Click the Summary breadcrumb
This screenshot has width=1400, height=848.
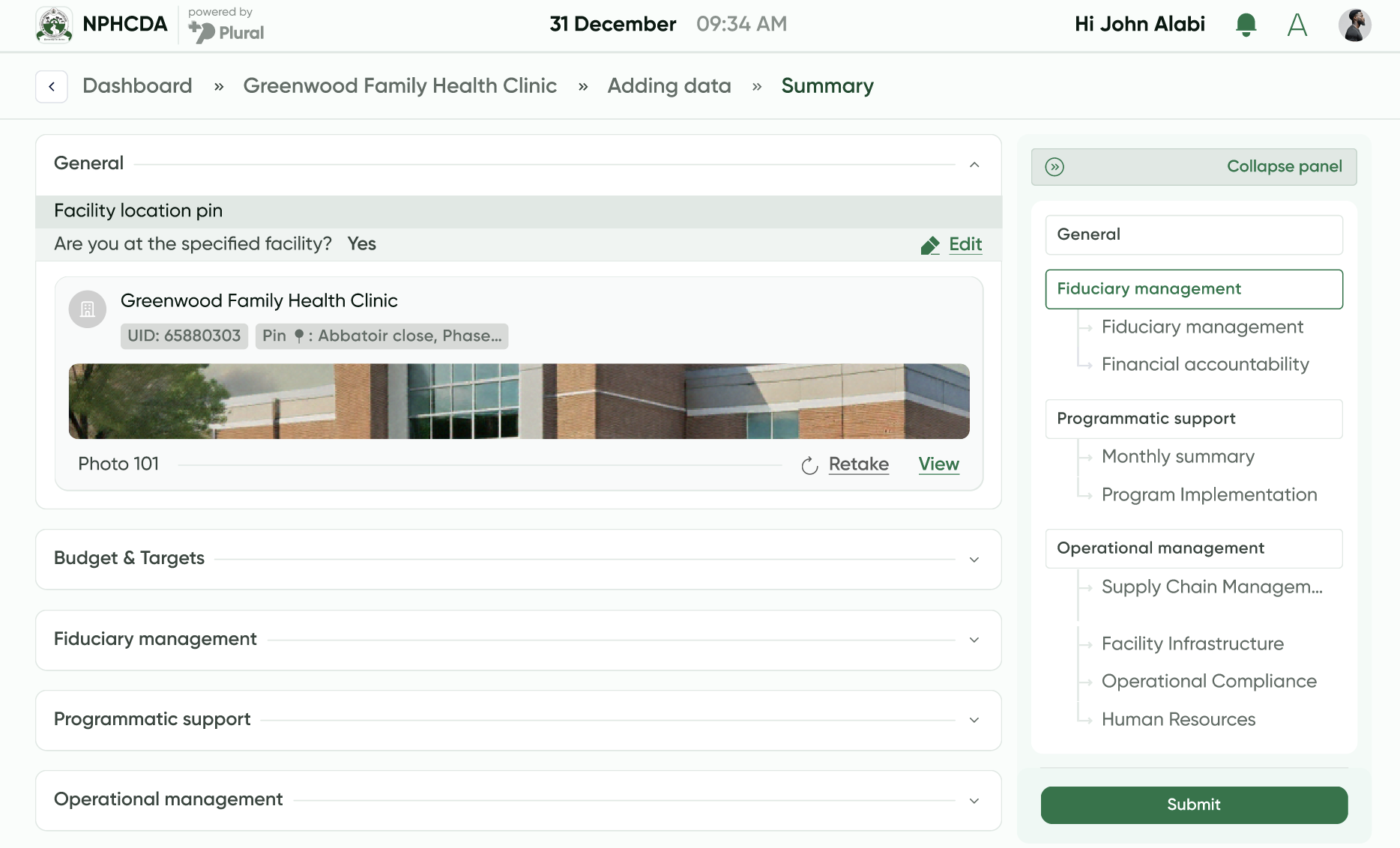click(827, 86)
